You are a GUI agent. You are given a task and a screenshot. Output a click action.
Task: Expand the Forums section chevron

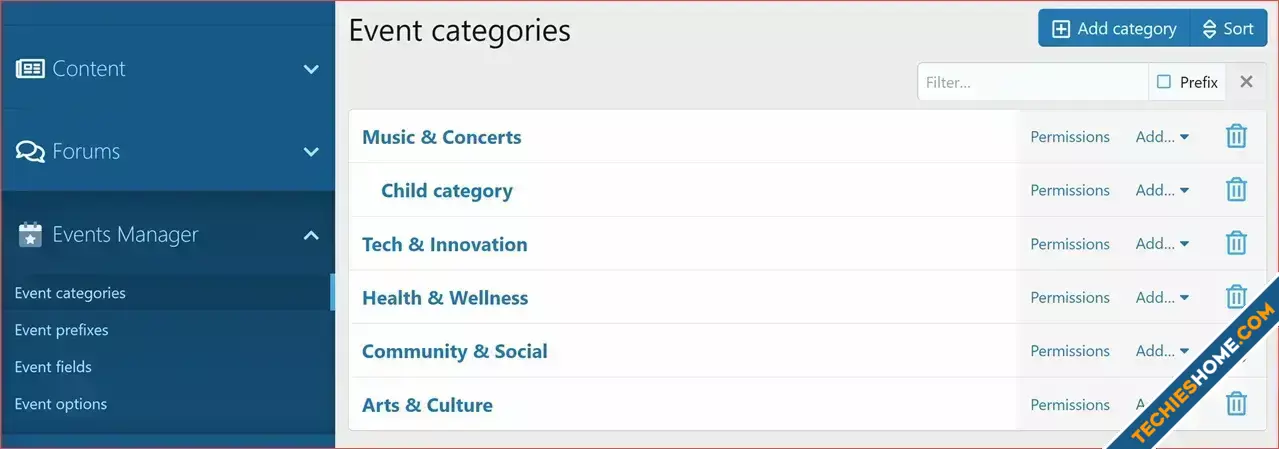[x=311, y=152]
